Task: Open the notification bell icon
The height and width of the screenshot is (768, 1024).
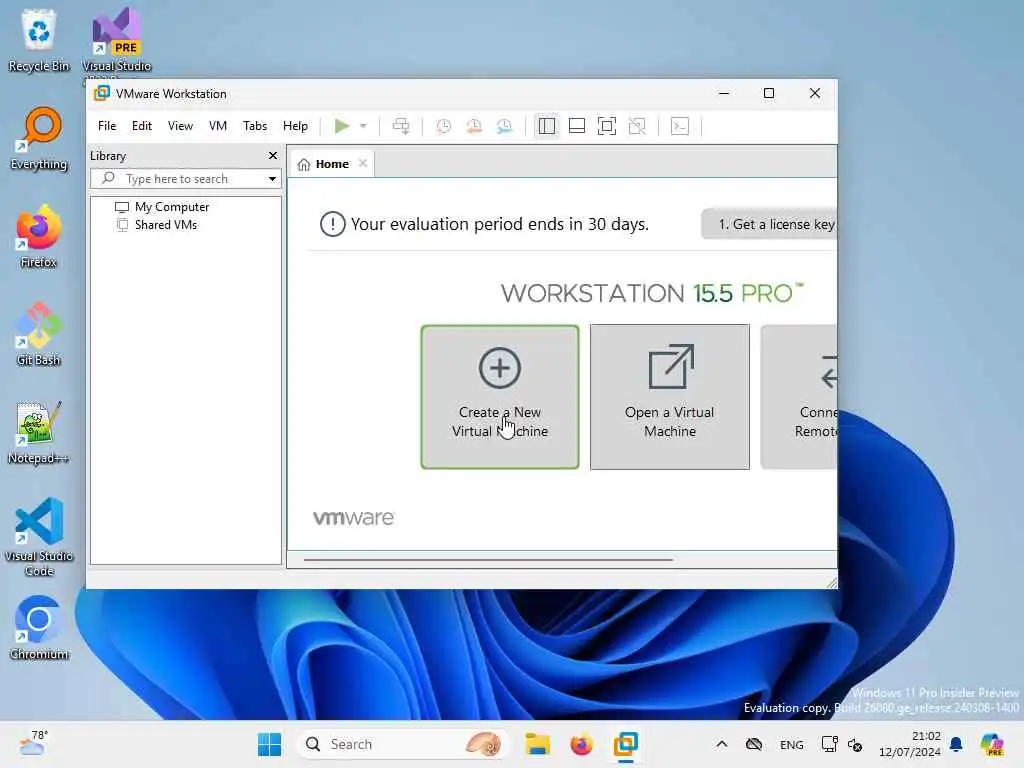Action: pyautogui.click(x=956, y=744)
